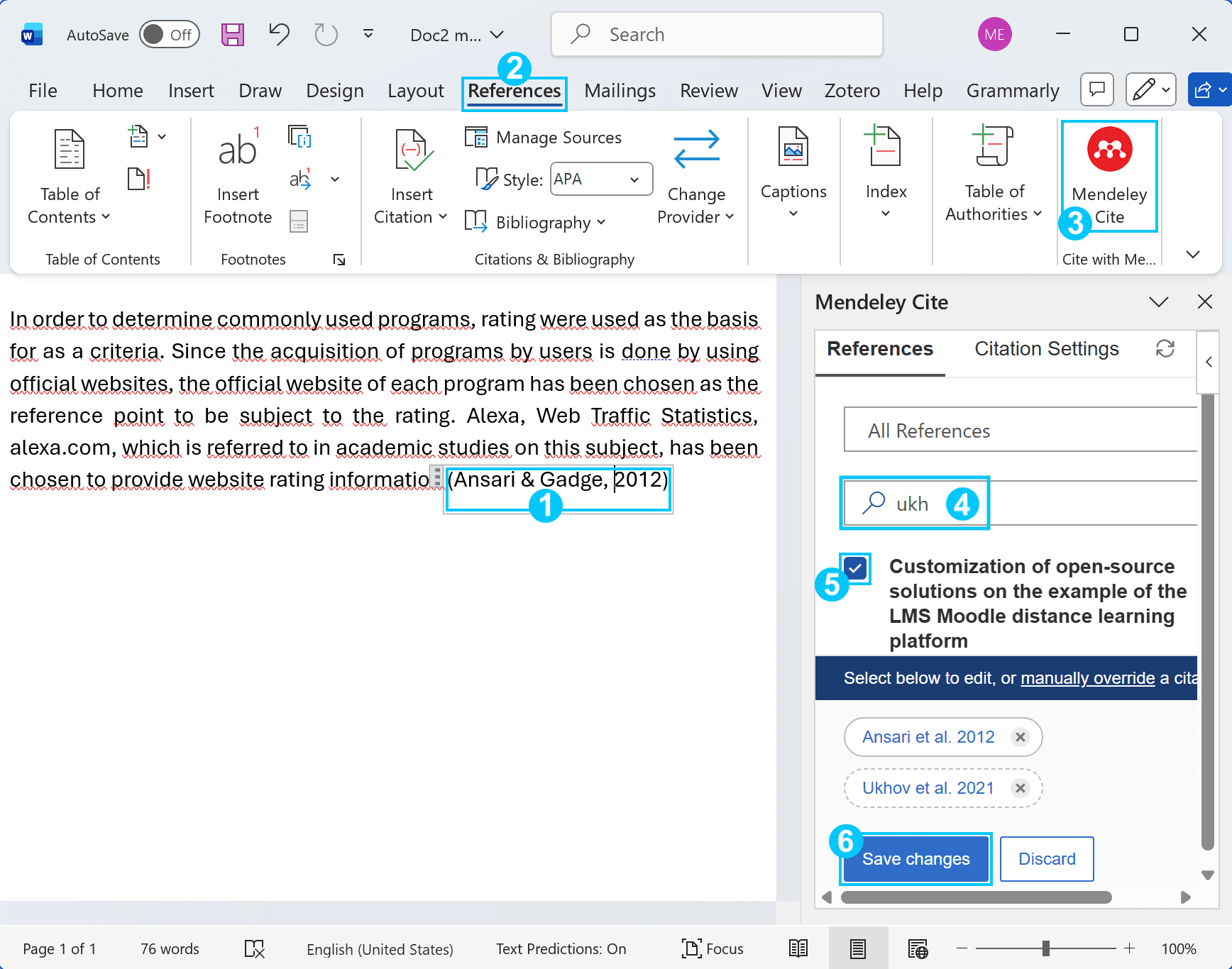Open the Editing mode pen dropdown
This screenshot has width=1232, height=969.
1151,89
